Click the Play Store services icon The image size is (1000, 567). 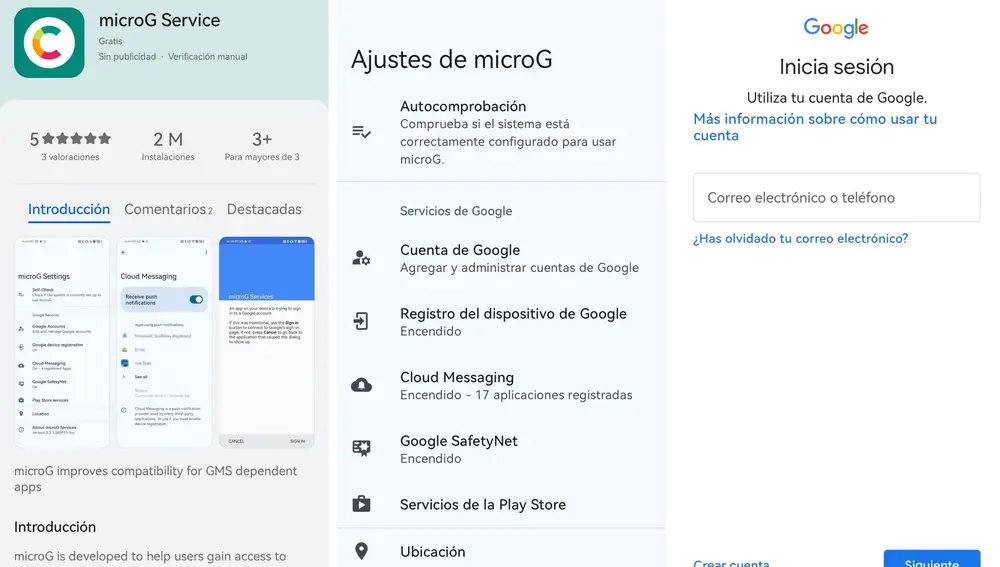tap(362, 504)
